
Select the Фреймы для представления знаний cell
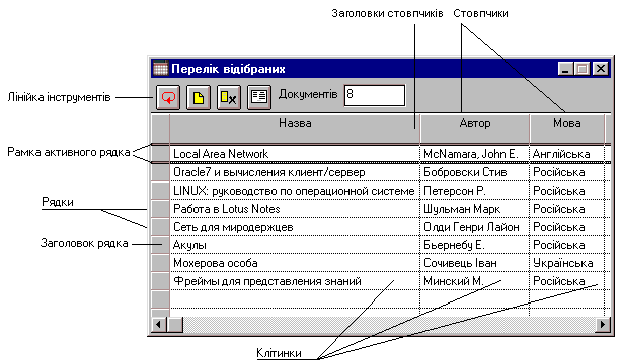294,281
